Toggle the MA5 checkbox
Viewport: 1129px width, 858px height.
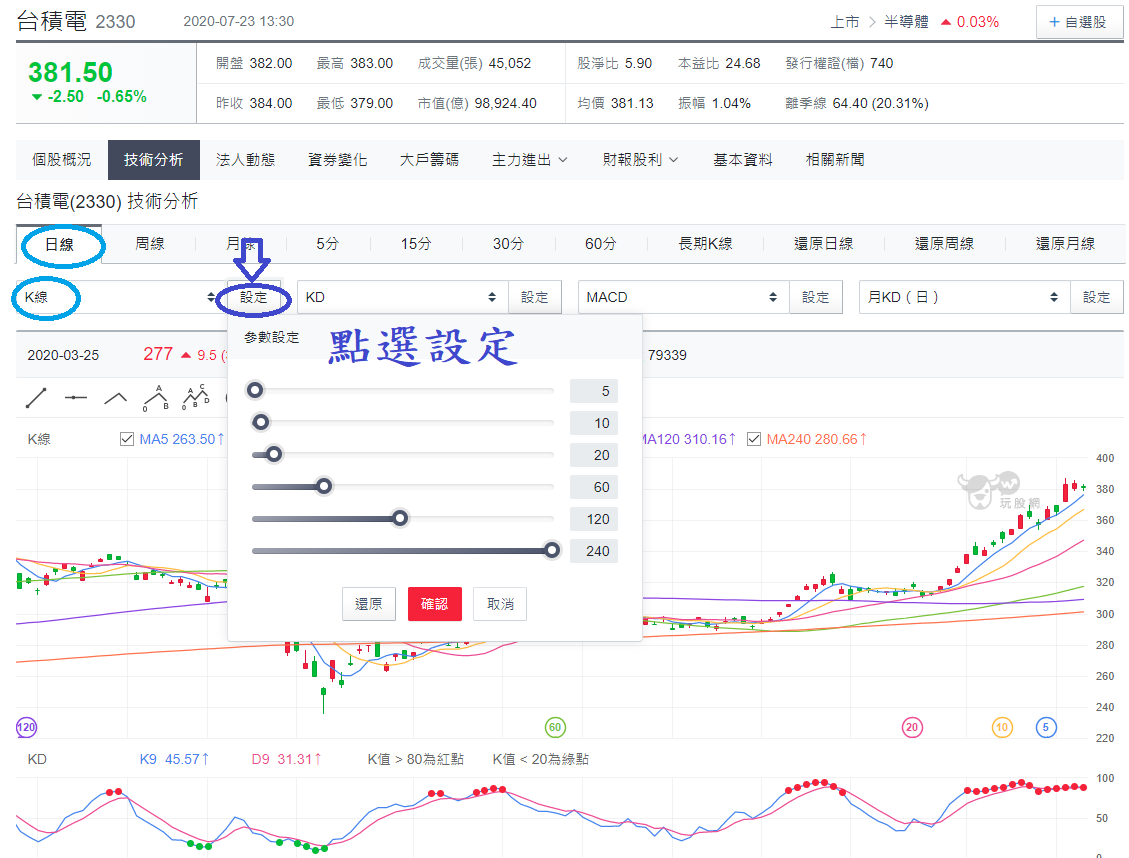coord(126,439)
